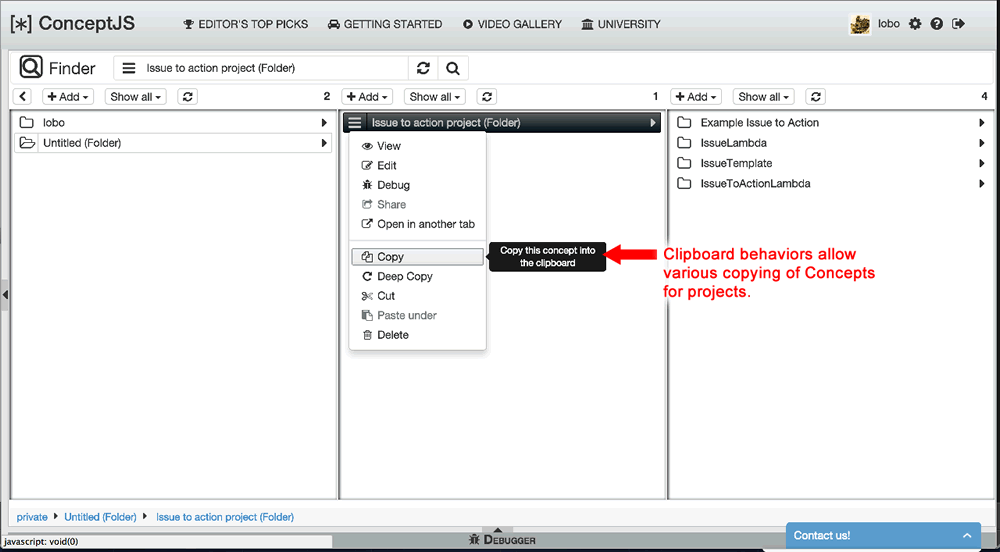This screenshot has height=552, width=1000.
Task: Choose Deep Copy in context menu
Action: click(417, 277)
